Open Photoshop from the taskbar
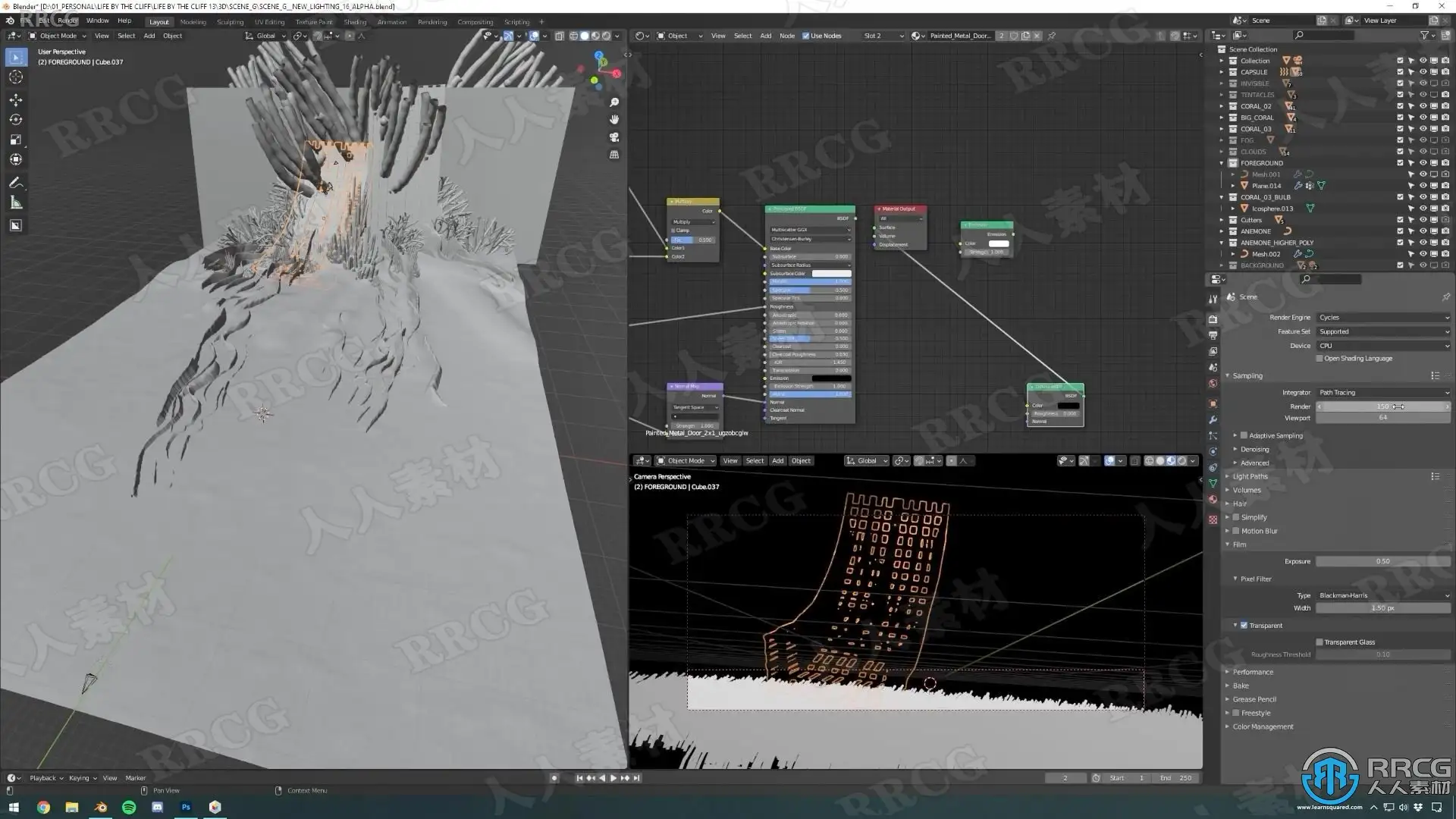The height and width of the screenshot is (819, 1456). (186, 807)
